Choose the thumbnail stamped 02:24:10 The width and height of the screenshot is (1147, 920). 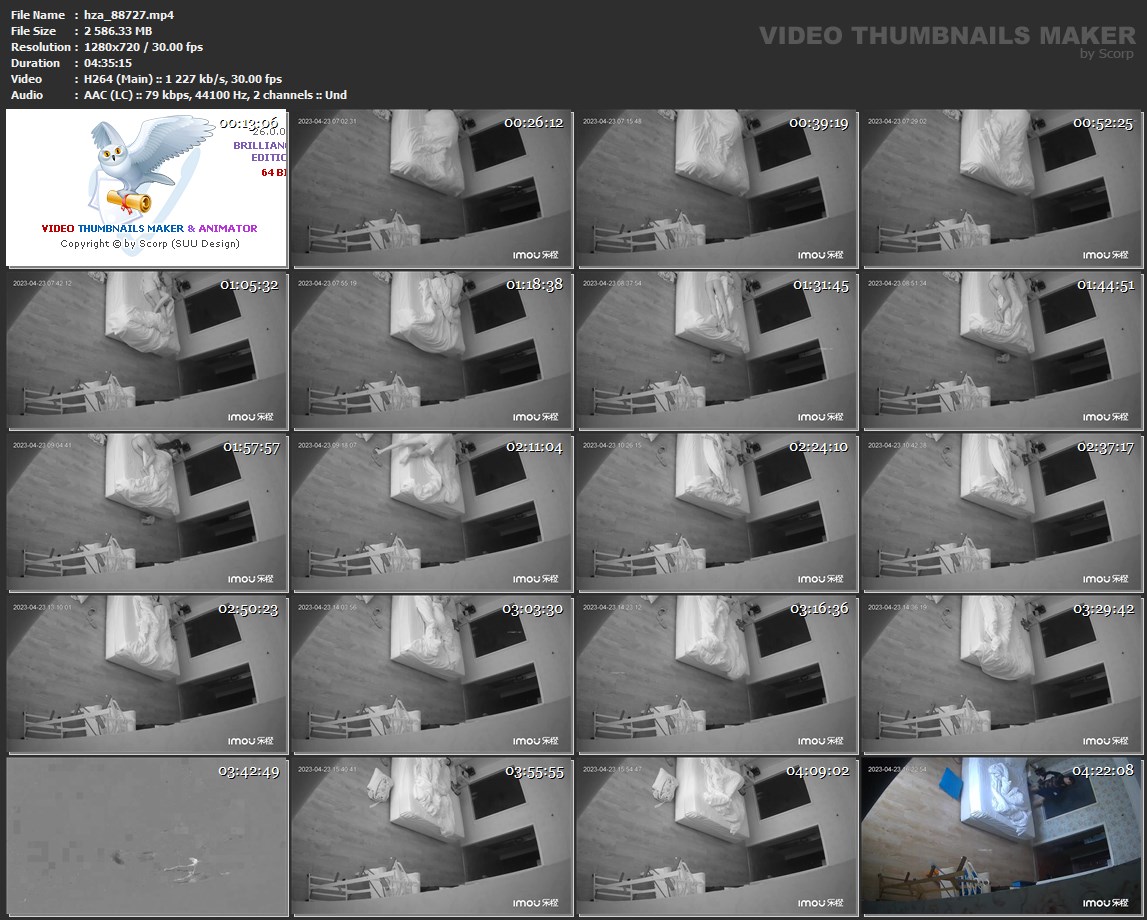point(718,513)
